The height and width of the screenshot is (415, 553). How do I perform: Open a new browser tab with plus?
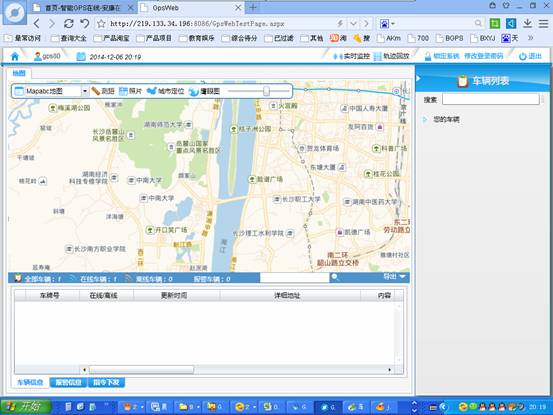253,7
